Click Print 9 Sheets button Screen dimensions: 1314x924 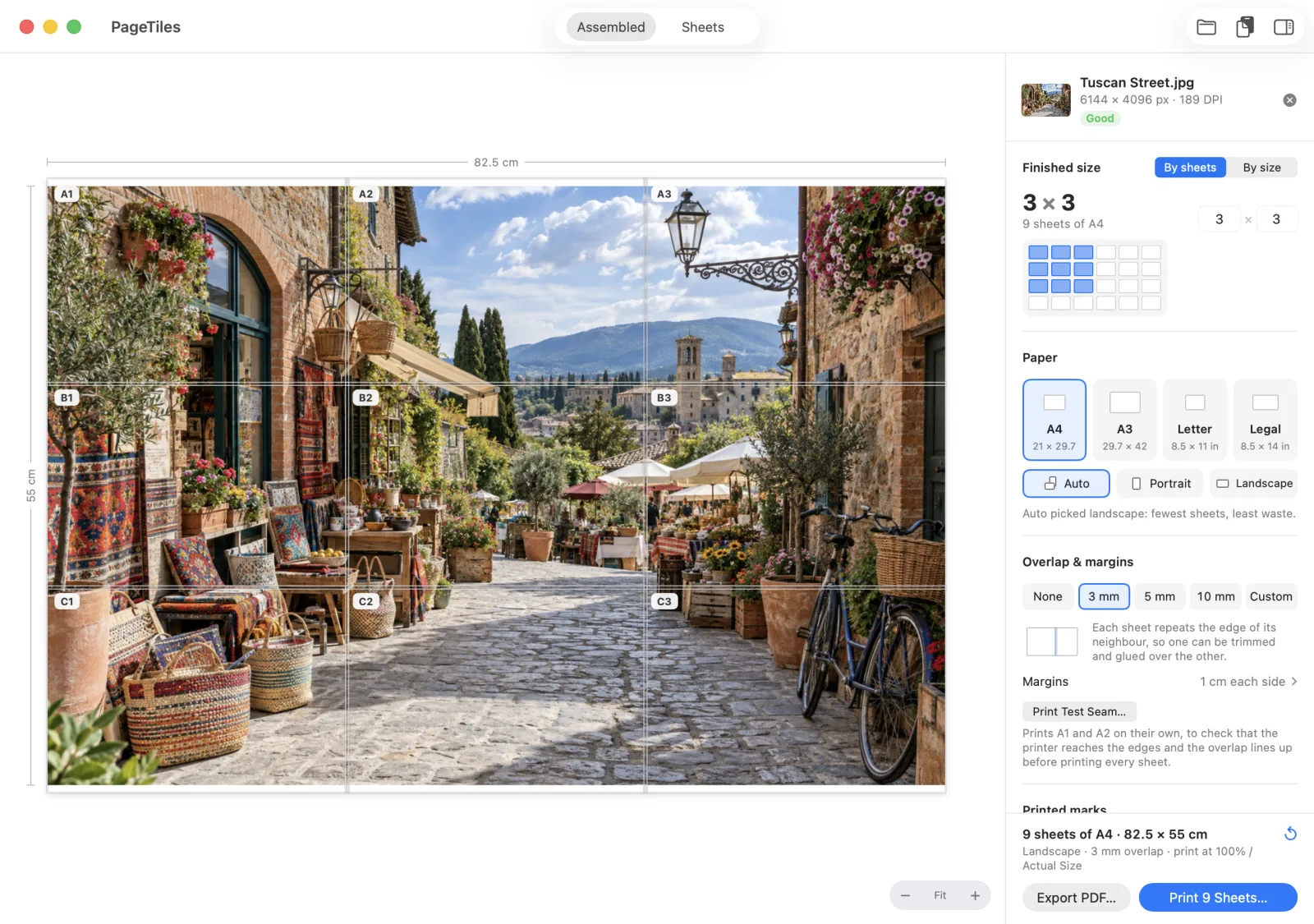(x=1218, y=898)
